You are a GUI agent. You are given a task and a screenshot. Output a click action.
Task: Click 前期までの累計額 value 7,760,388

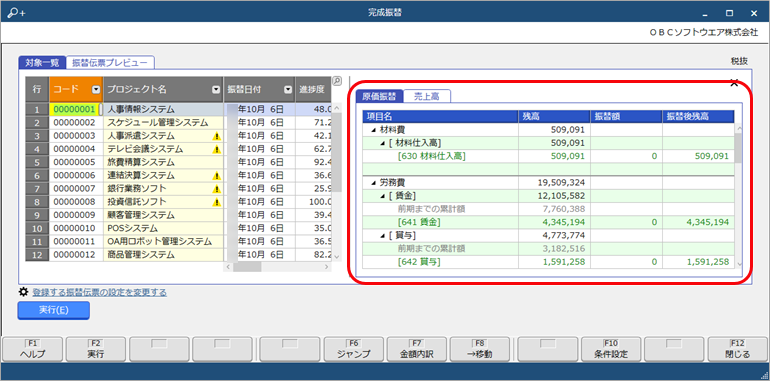[x=563, y=209]
